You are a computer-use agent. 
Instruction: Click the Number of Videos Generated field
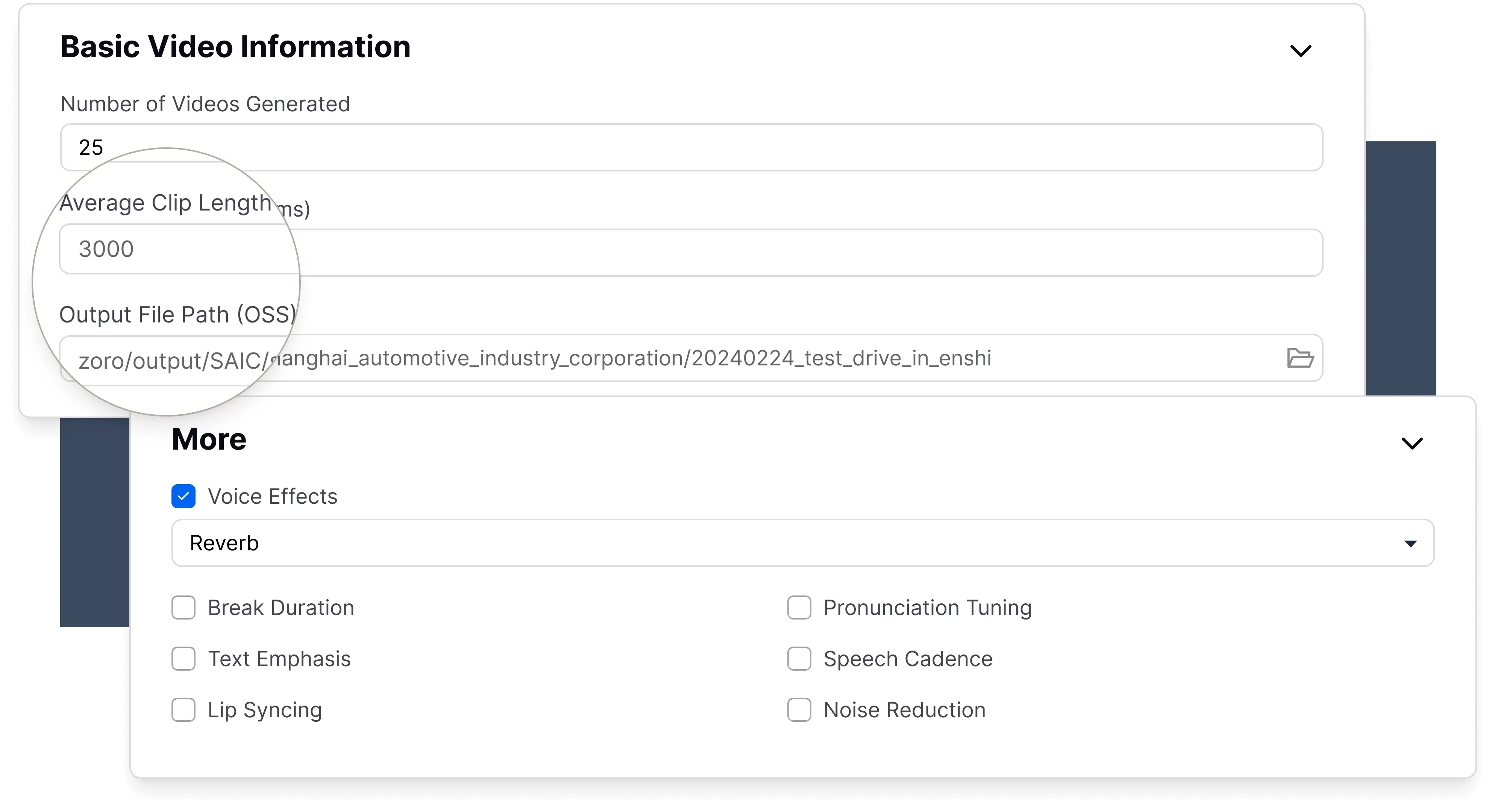pos(691,147)
